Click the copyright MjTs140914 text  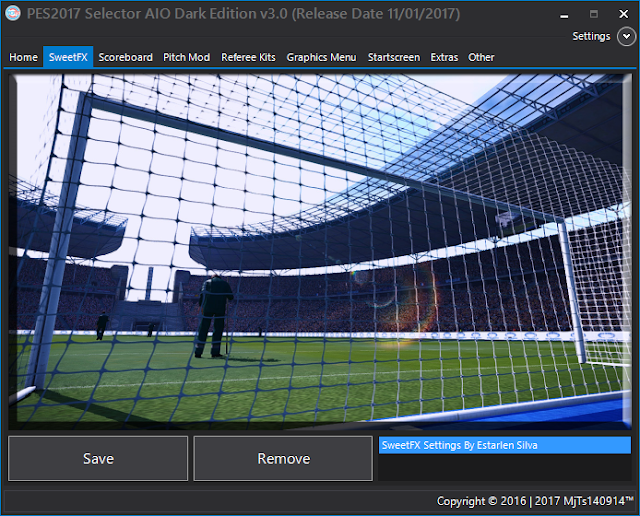(535, 501)
